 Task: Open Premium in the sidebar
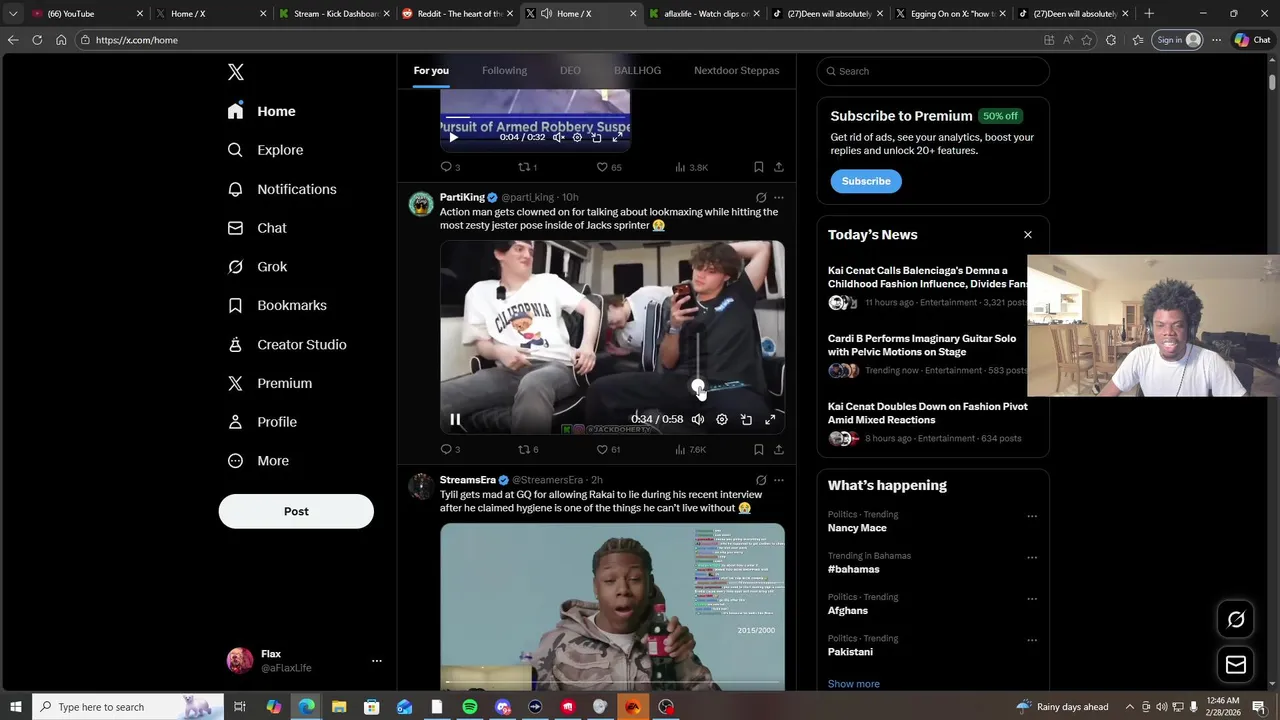point(269,383)
